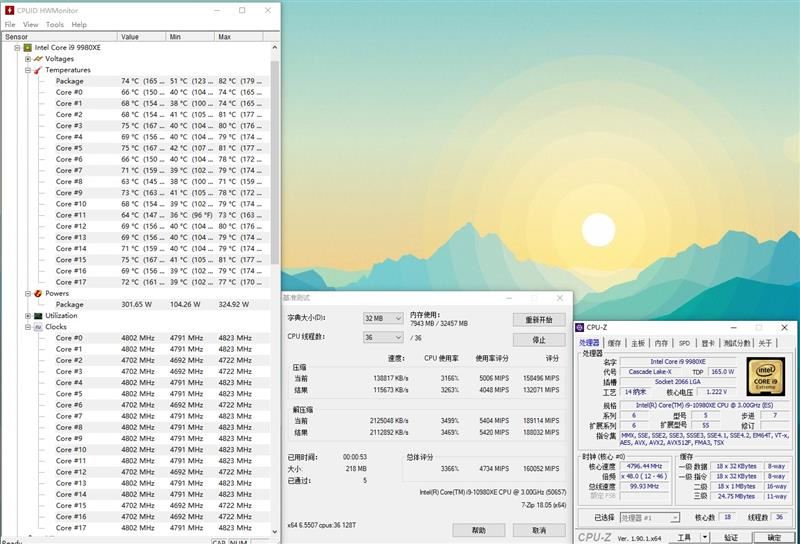Select the temperature Package row showing 74 °C
Image resolution: width=800 pixels, height=544 pixels.
point(162,81)
